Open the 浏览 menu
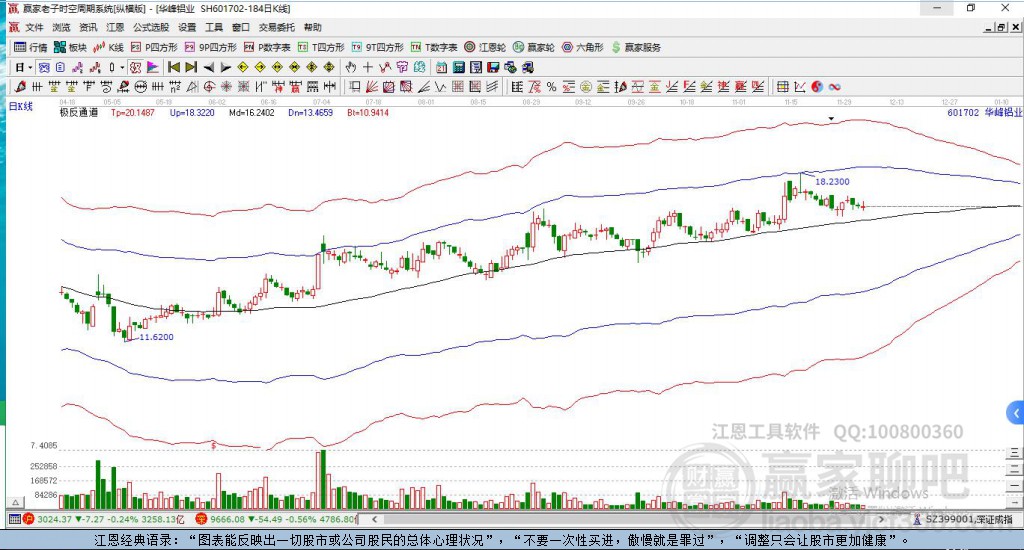 [x=61, y=27]
